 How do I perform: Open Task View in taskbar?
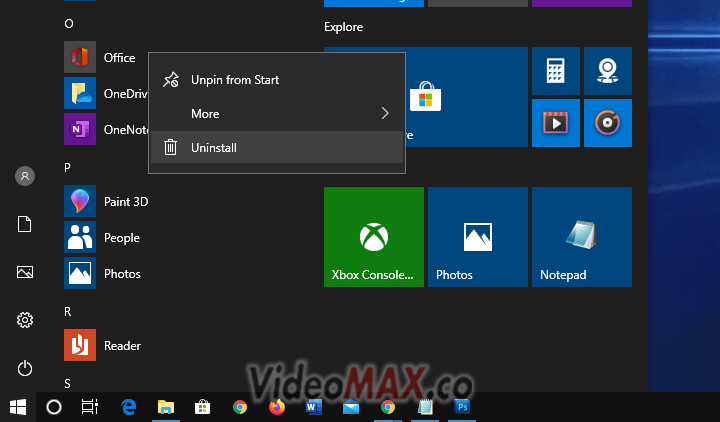coord(90,407)
